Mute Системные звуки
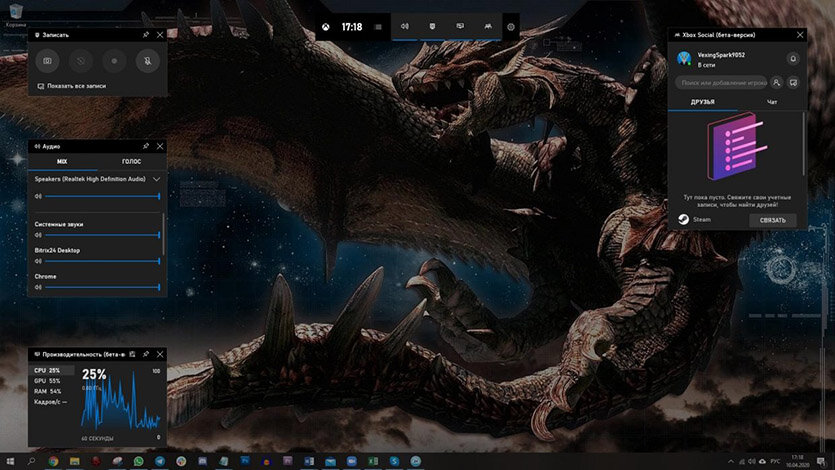 point(38,235)
